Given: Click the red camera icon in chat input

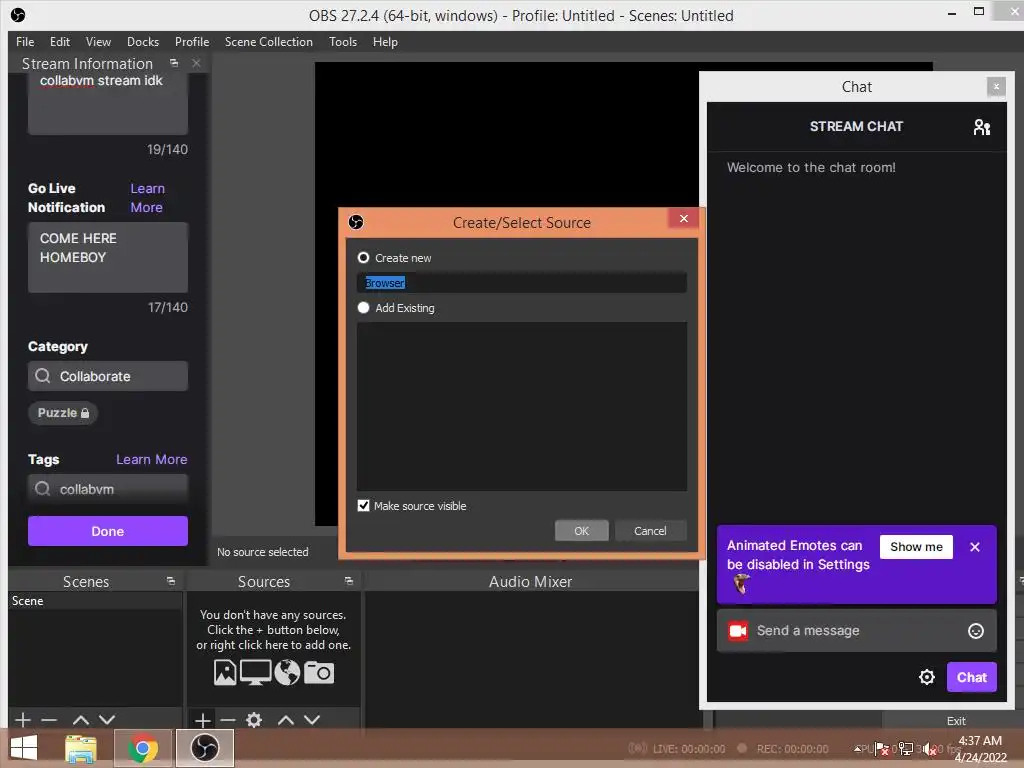Looking at the screenshot, I should click(x=739, y=631).
